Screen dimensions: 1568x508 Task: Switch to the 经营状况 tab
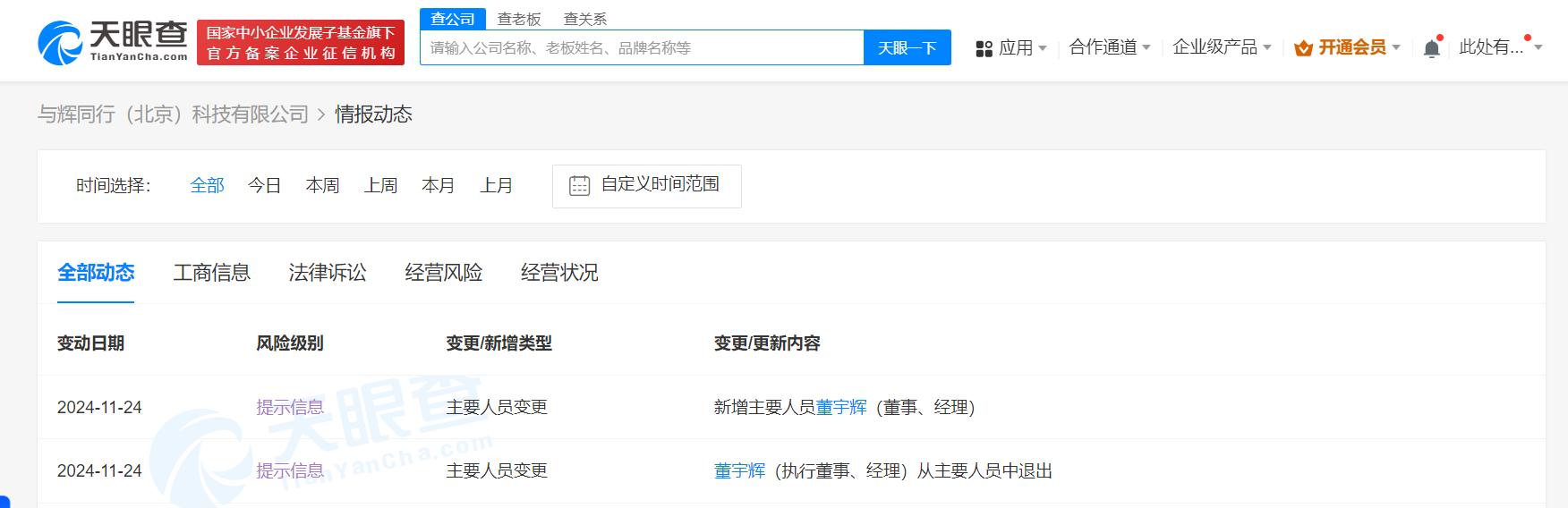point(560,273)
